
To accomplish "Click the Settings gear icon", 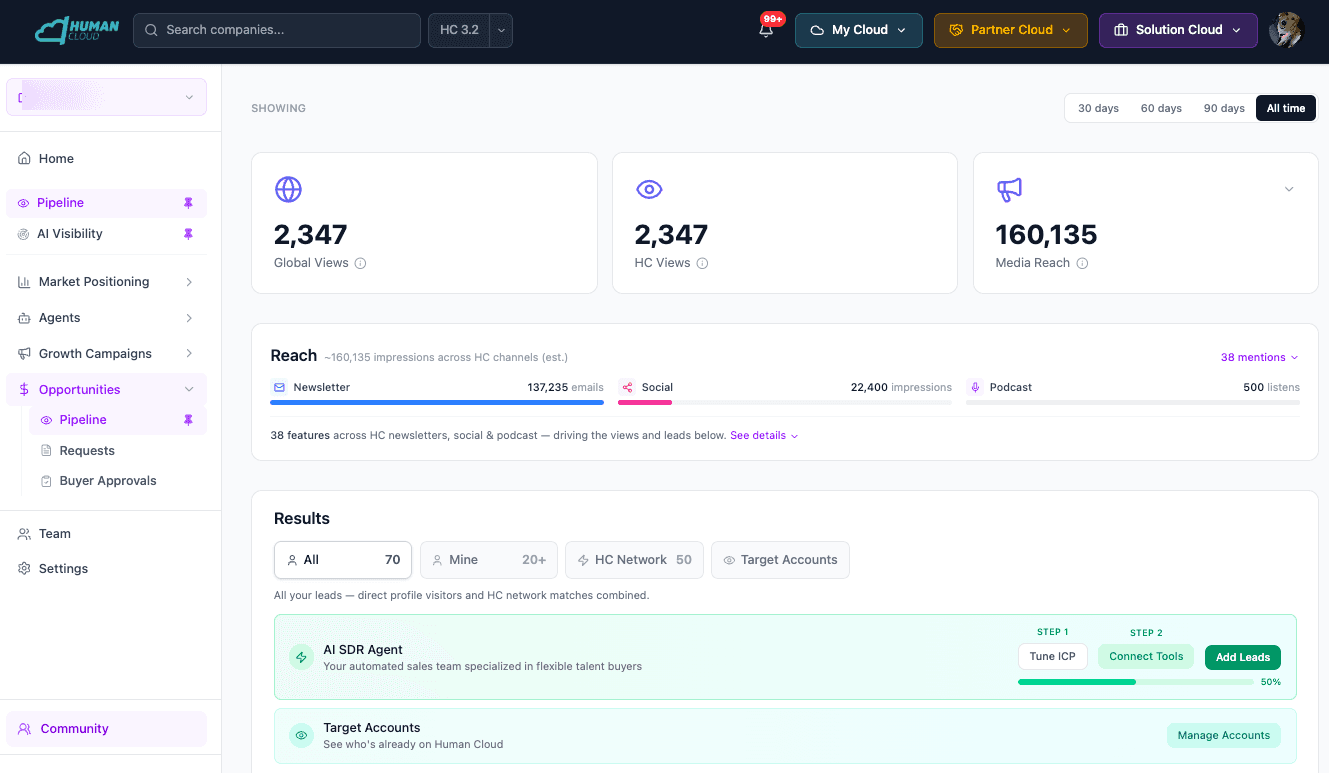I will pyautogui.click(x=25, y=569).
